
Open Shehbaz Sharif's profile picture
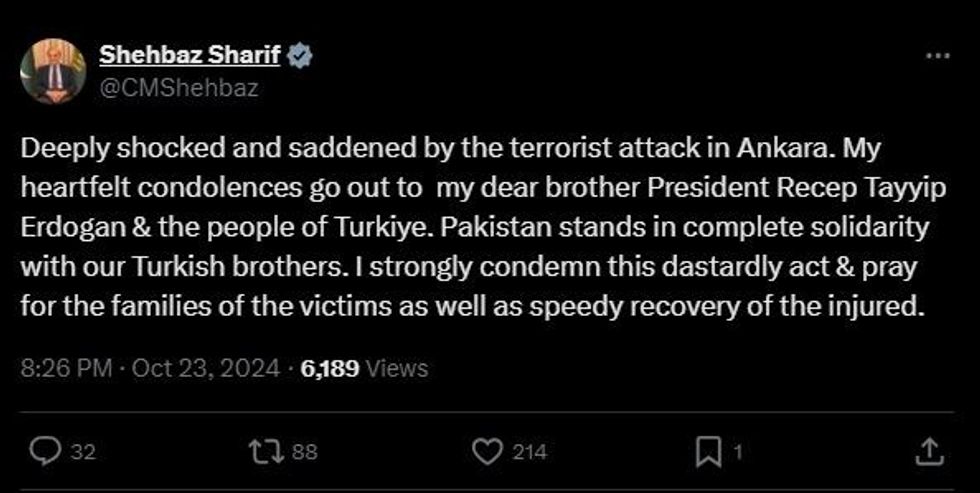53,71
